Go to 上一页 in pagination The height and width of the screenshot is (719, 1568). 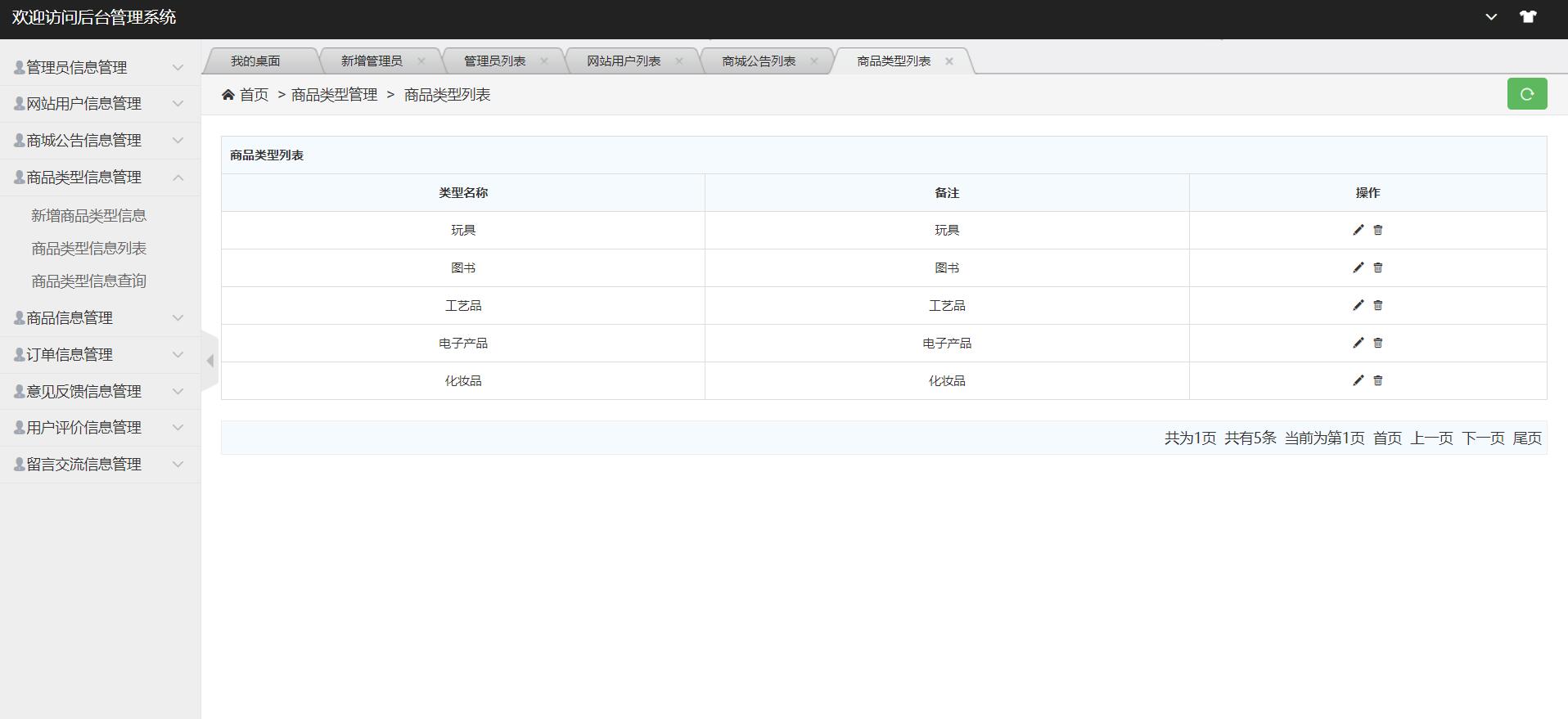1431,438
